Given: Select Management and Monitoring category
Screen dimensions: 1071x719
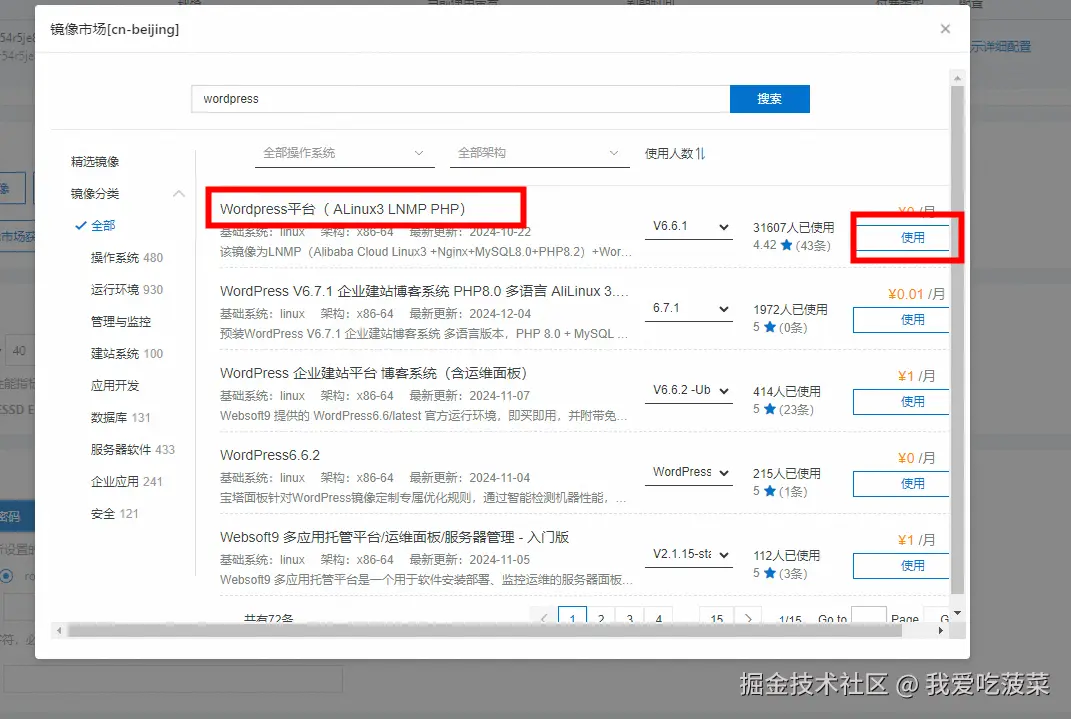Looking at the screenshot, I should click(x=121, y=322).
